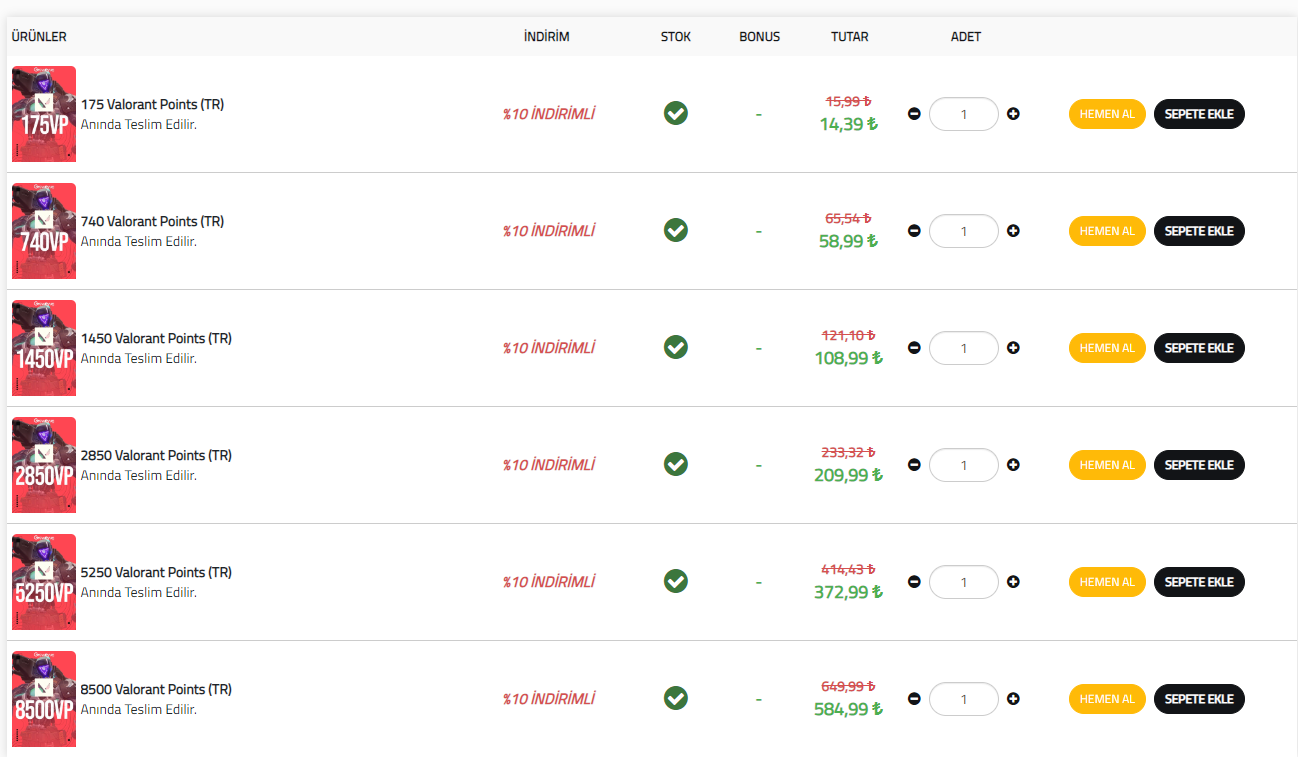Open the 740 Valorant Points (TR) product title

coord(152,221)
